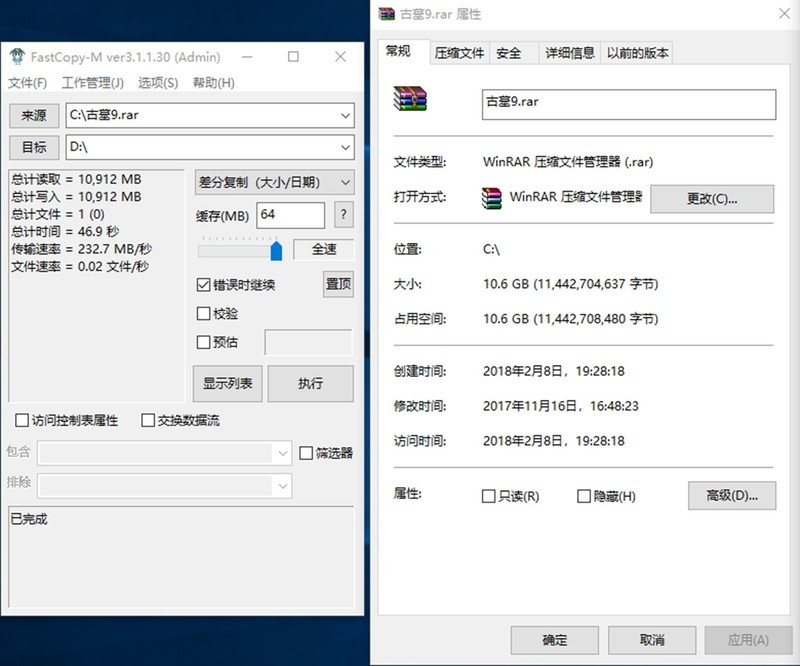
Task: Click the ? help icon beside the cache field
Action: [344, 215]
